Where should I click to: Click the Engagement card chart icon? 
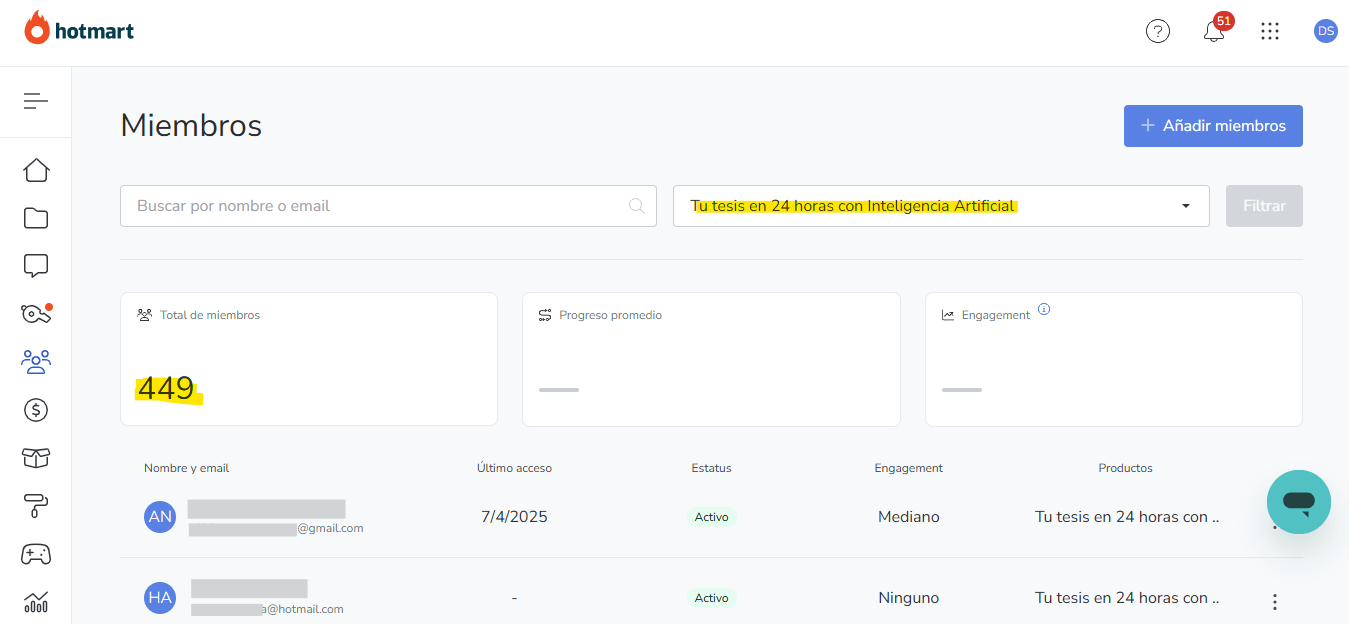point(948,315)
